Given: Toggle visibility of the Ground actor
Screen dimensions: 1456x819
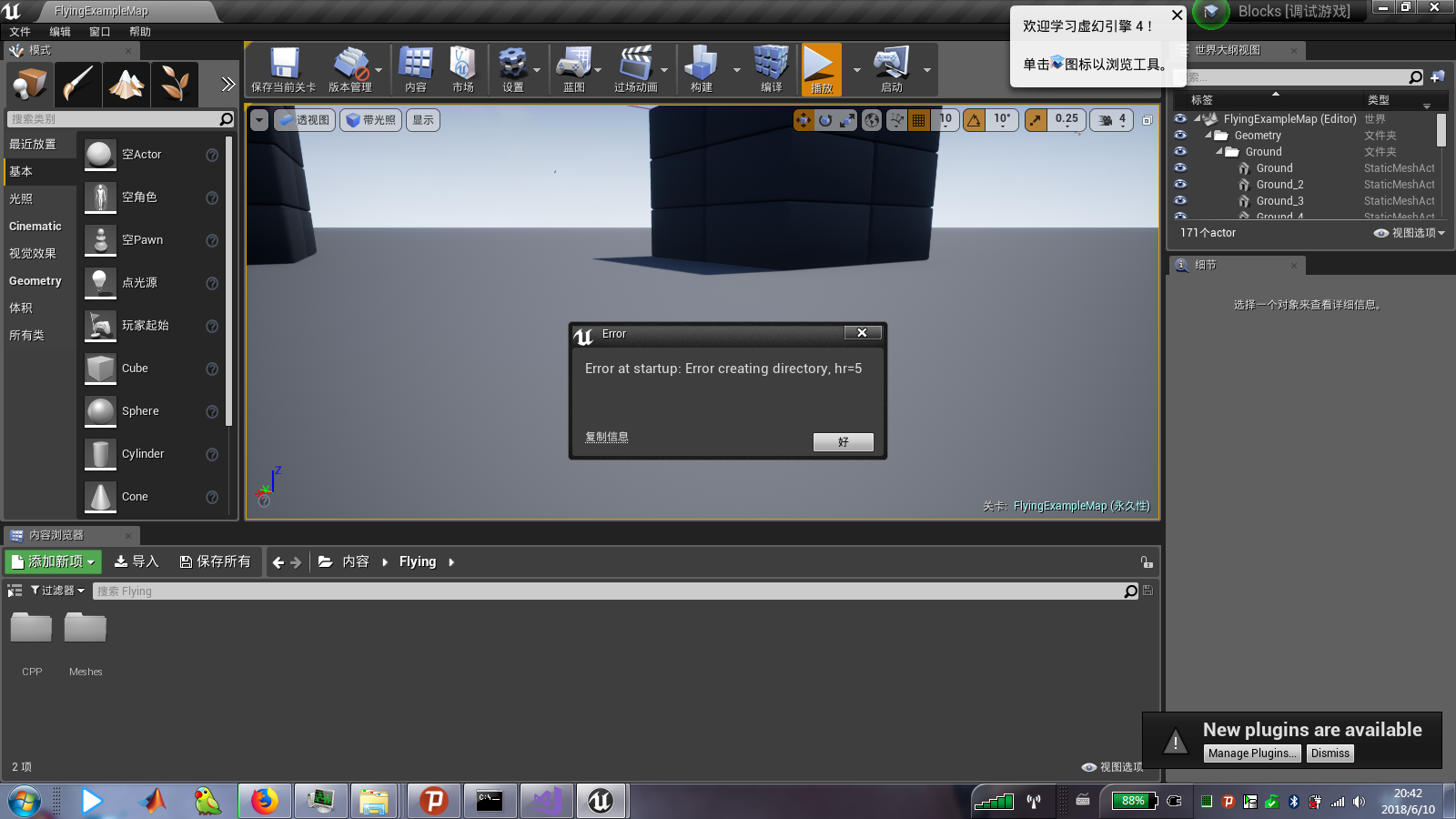Looking at the screenshot, I should (1180, 167).
